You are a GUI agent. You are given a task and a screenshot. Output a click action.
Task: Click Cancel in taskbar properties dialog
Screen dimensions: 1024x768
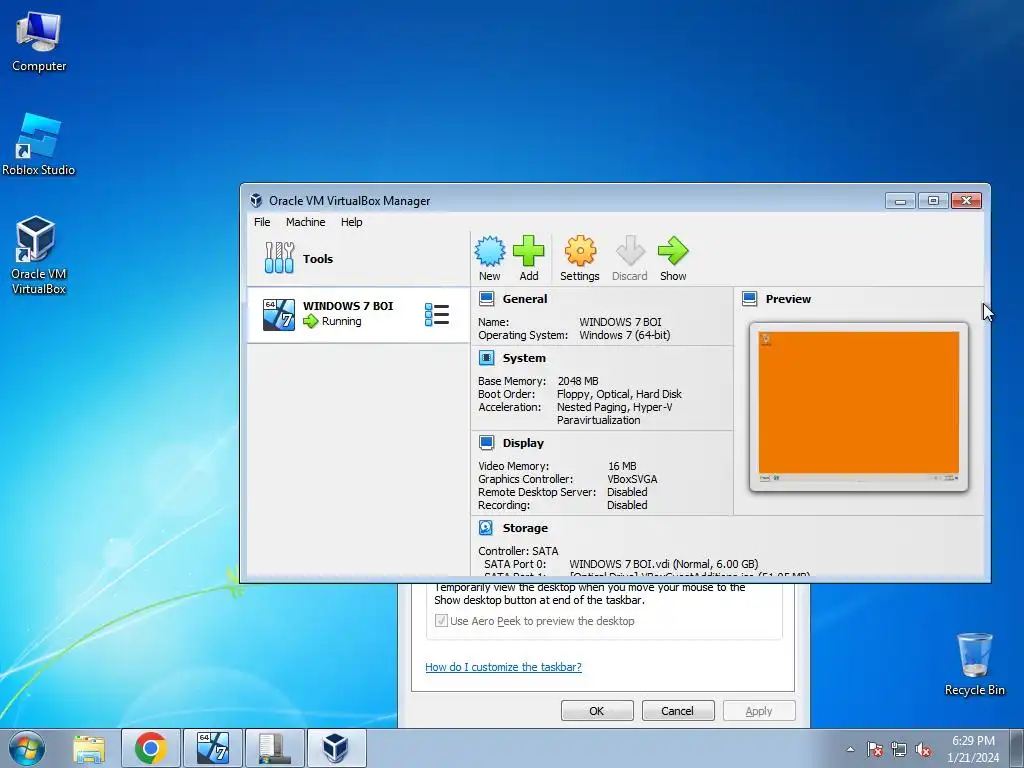pos(678,711)
